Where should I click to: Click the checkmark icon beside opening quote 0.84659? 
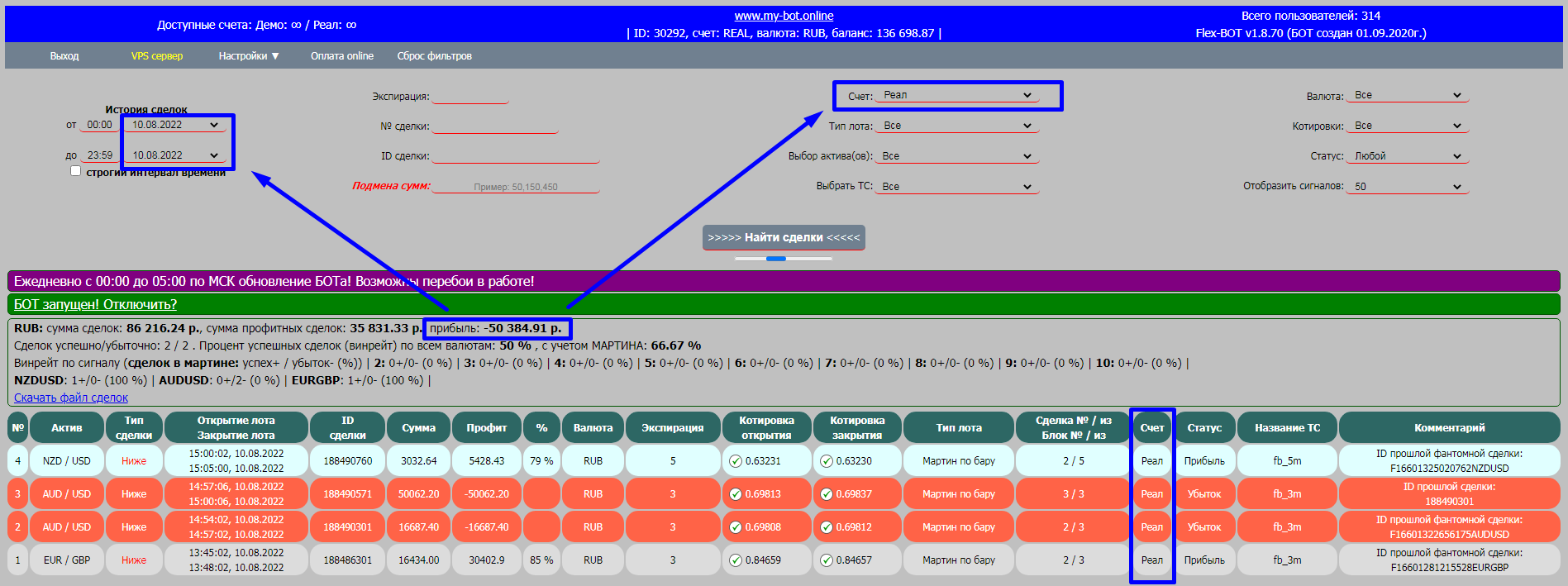(x=736, y=560)
